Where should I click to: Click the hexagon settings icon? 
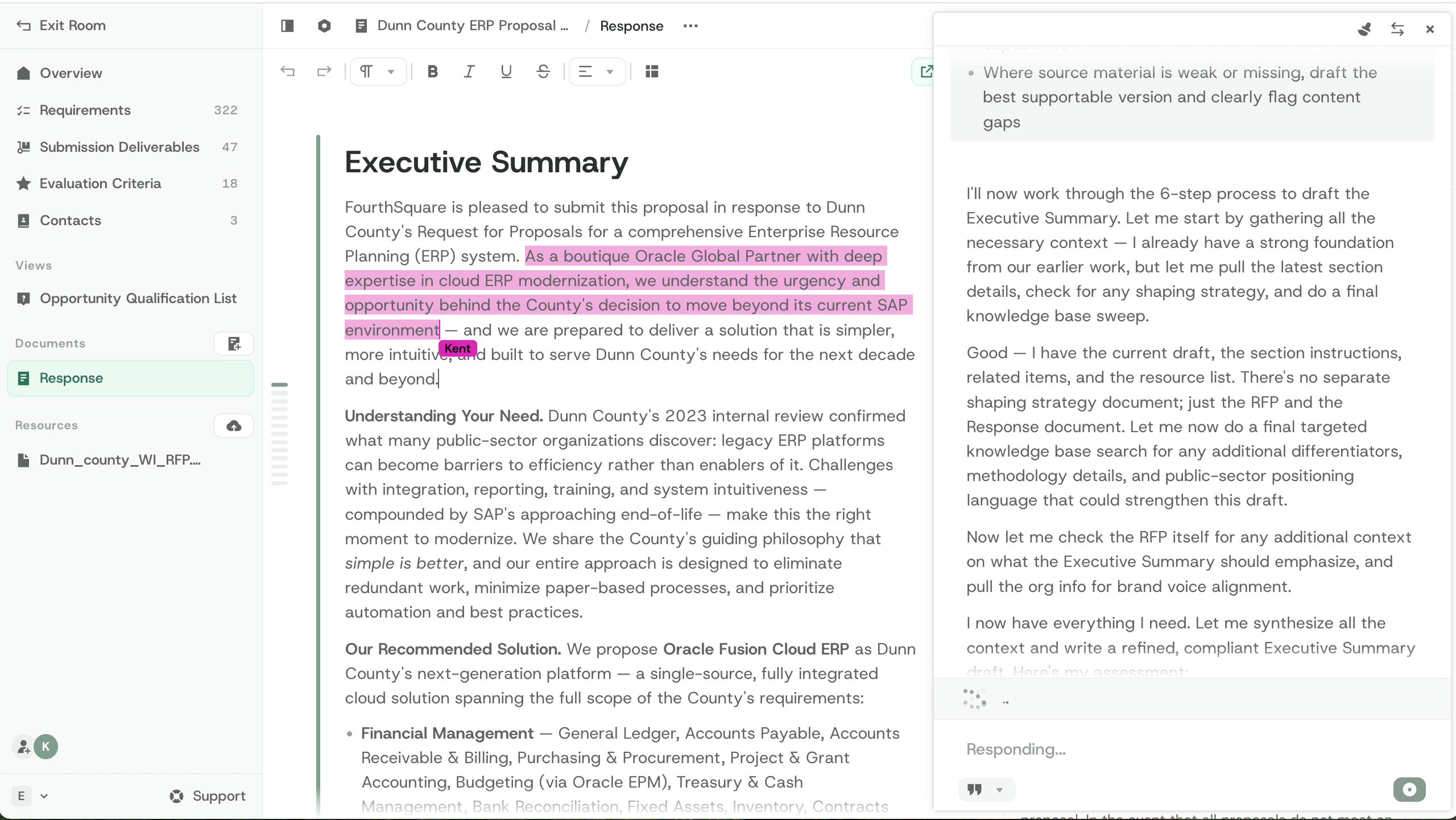[324, 26]
